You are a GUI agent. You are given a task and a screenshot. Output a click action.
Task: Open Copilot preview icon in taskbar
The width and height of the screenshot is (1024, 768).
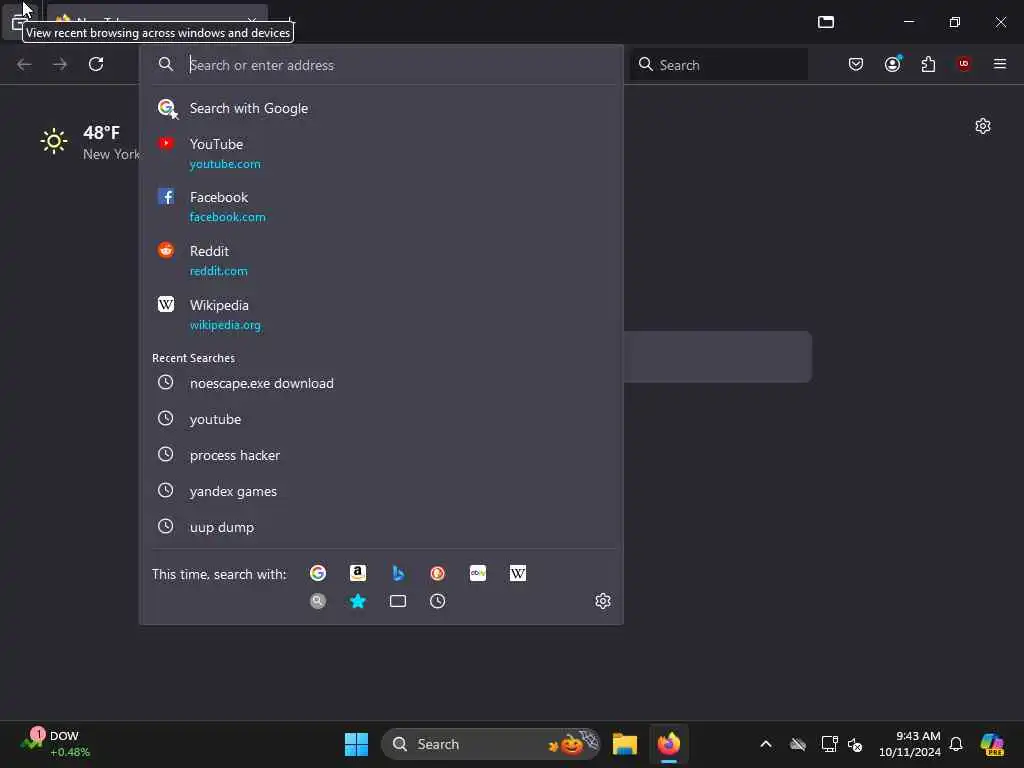992,744
